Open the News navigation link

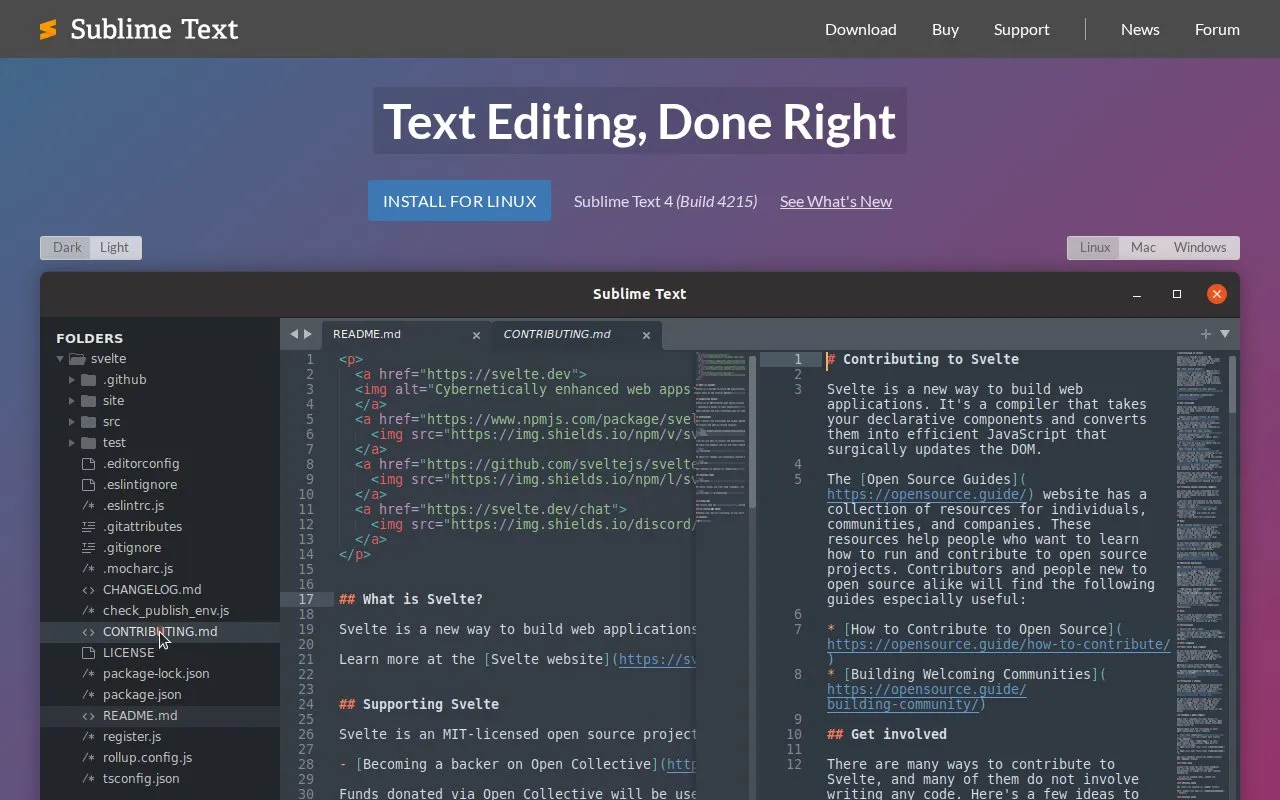pyautogui.click(x=1140, y=30)
